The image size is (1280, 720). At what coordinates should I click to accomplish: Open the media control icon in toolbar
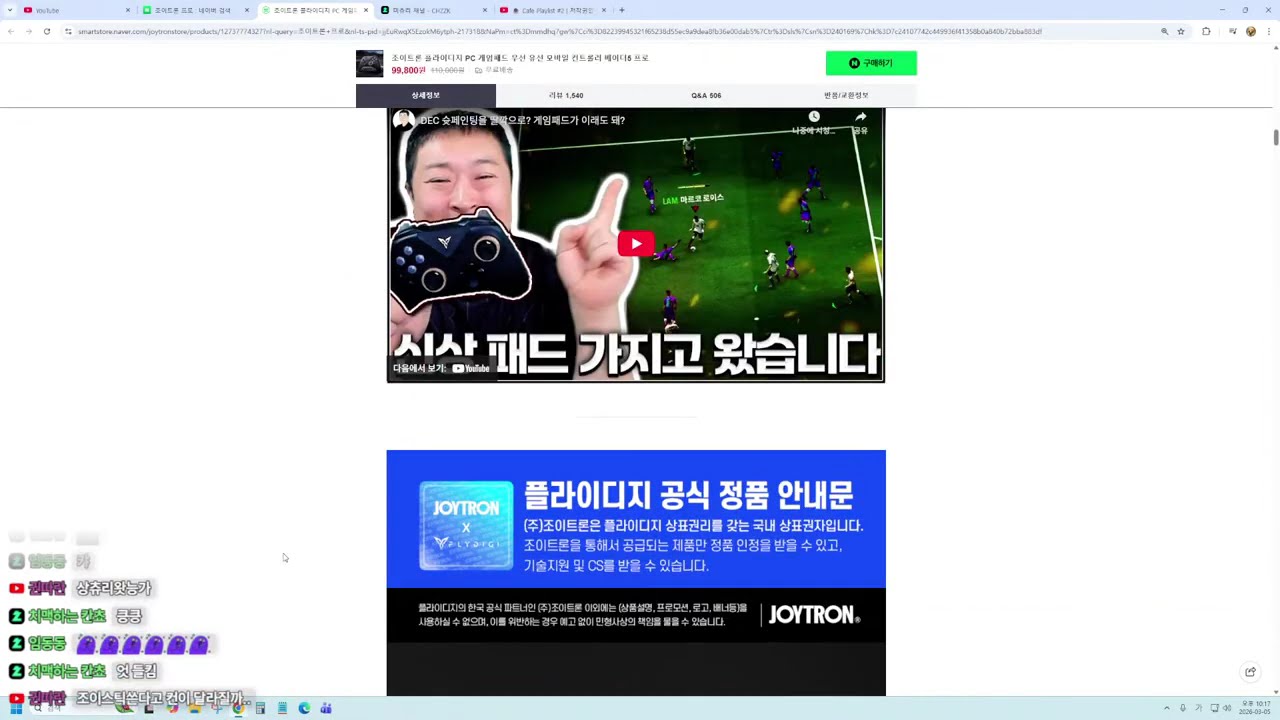(1232, 31)
